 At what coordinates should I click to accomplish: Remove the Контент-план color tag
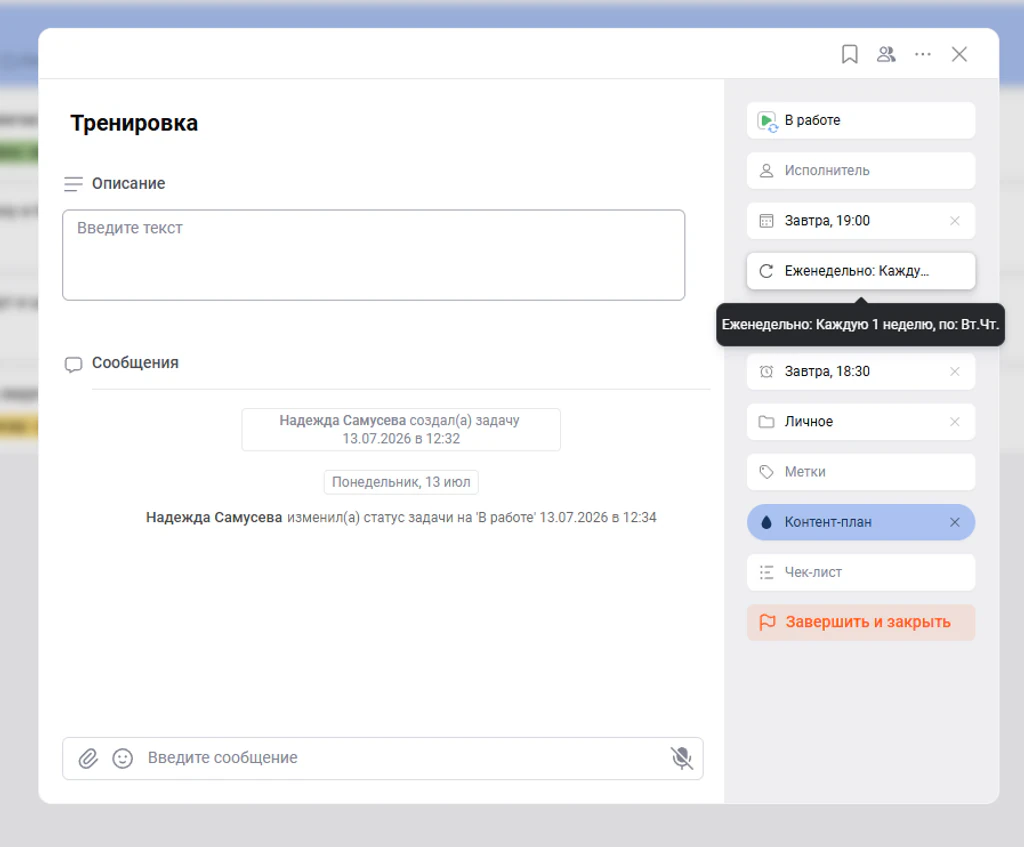[x=955, y=522]
